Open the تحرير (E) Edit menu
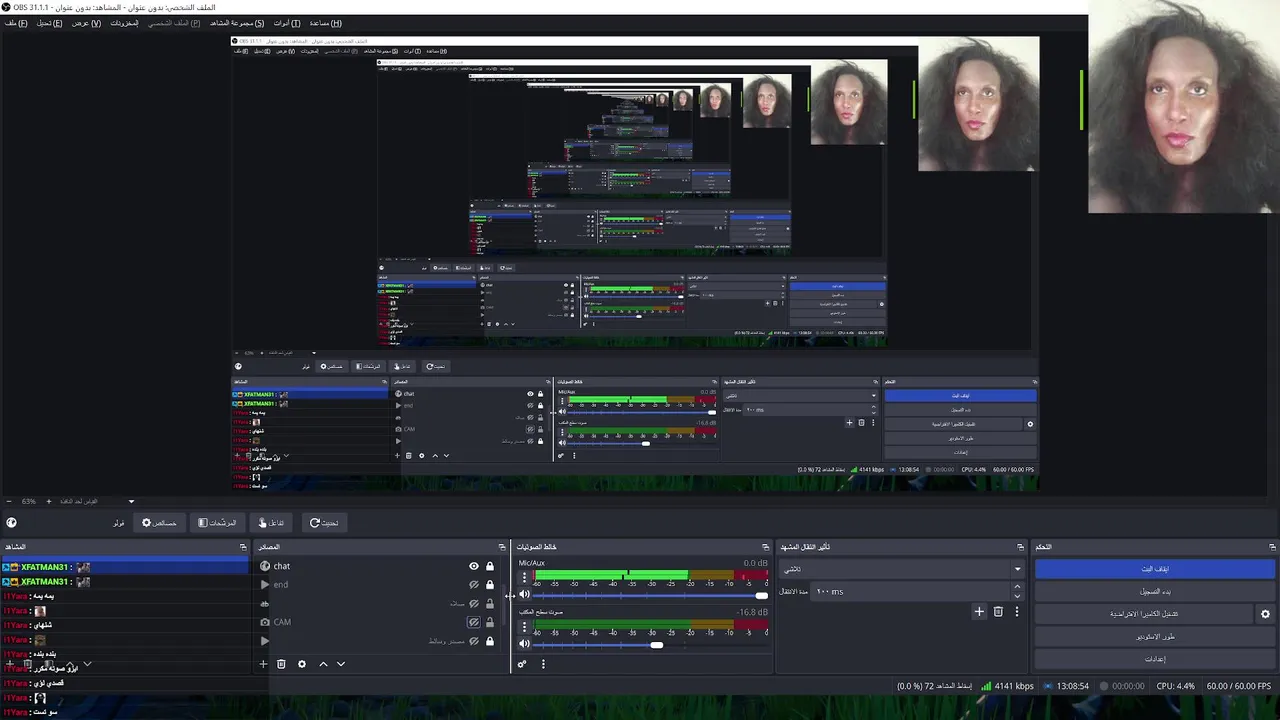1280x720 pixels. click(49, 23)
